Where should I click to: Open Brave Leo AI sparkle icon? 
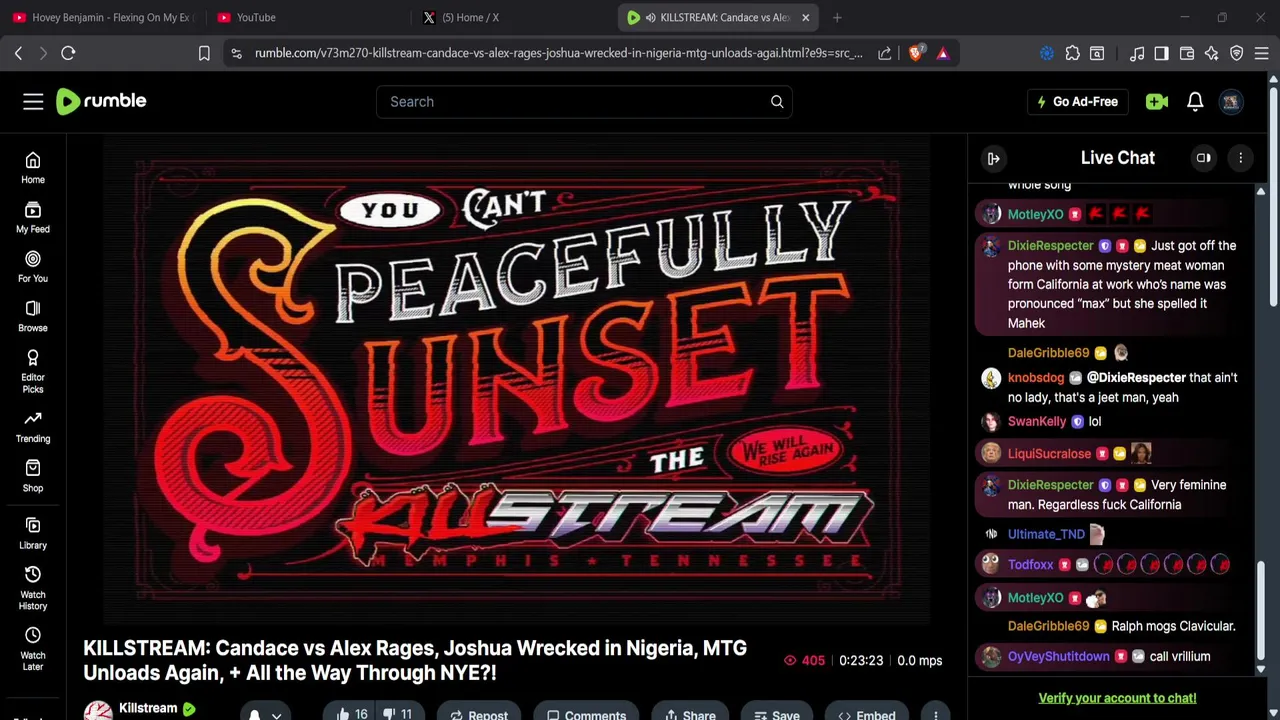pos(1212,53)
